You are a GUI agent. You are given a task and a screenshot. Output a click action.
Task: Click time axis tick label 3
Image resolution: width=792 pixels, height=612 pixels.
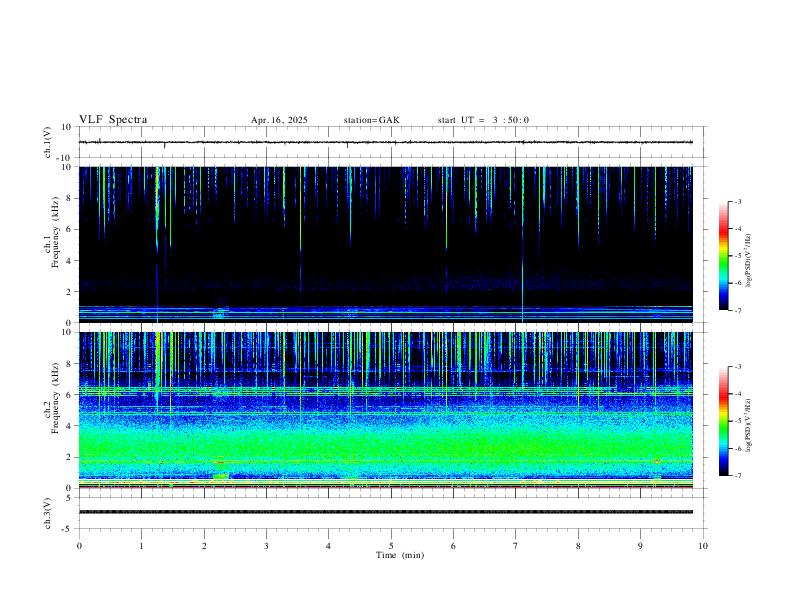(266, 546)
